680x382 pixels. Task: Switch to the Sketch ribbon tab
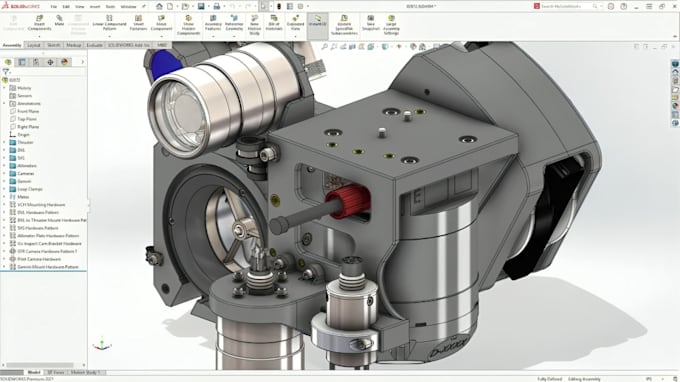tap(54, 45)
